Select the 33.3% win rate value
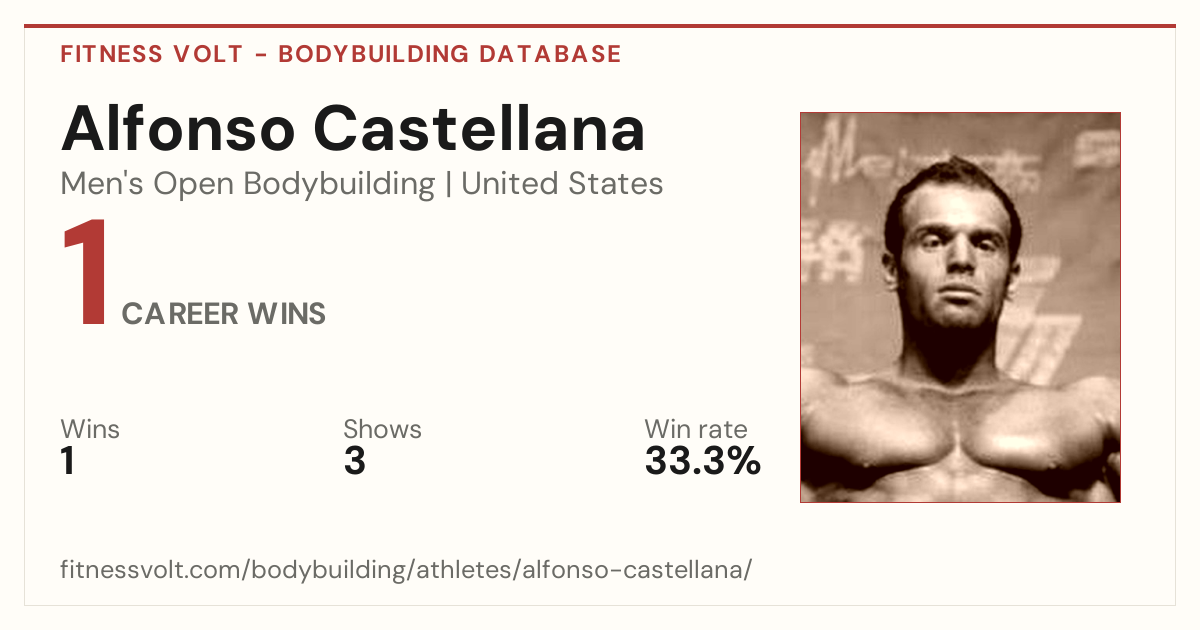 (703, 462)
